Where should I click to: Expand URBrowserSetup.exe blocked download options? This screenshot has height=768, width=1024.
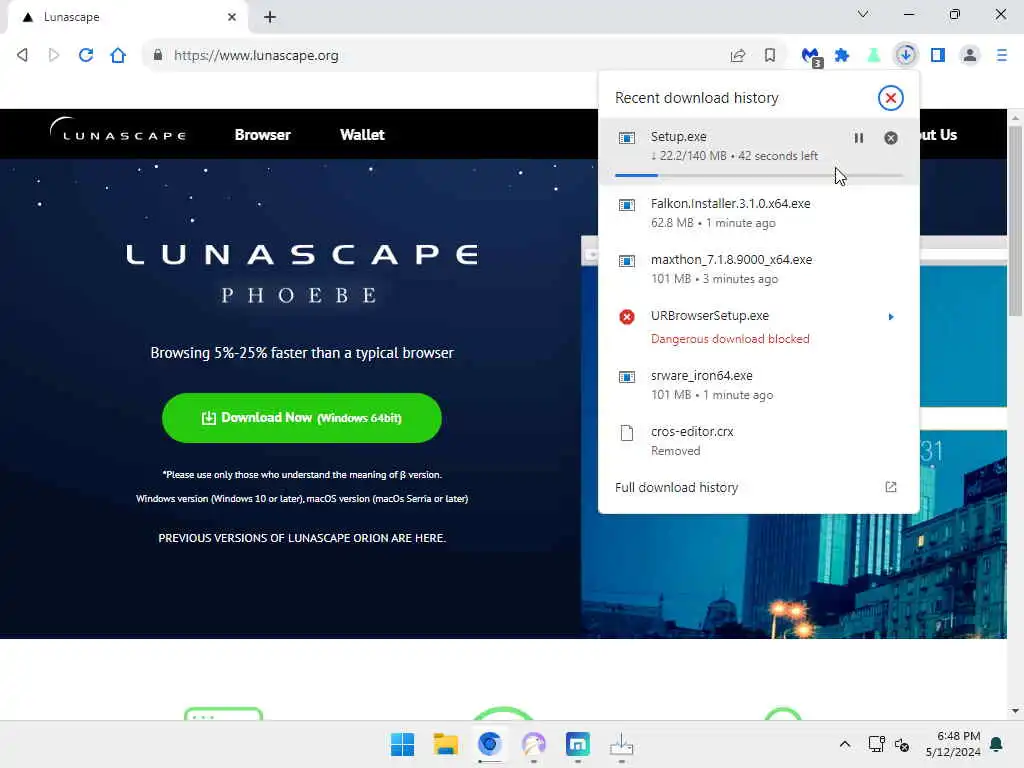pyautogui.click(x=891, y=317)
